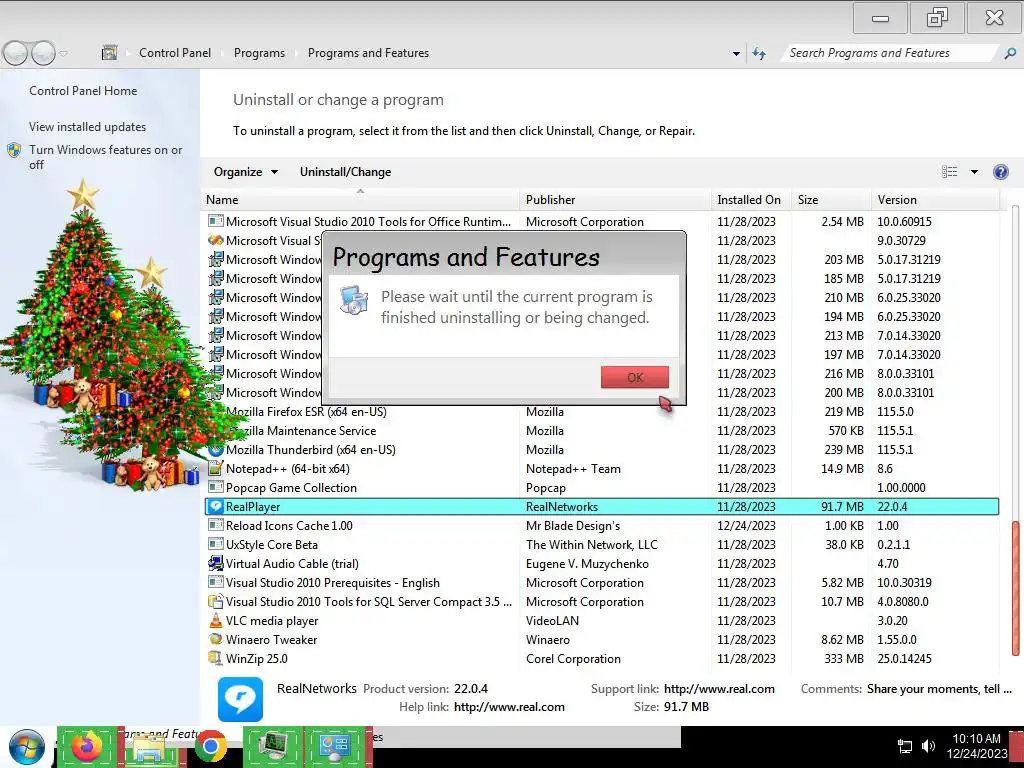This screenshot has width=1024, height=768.
Task: Launch Firefox from the taskbar
Action: (87, 746)
